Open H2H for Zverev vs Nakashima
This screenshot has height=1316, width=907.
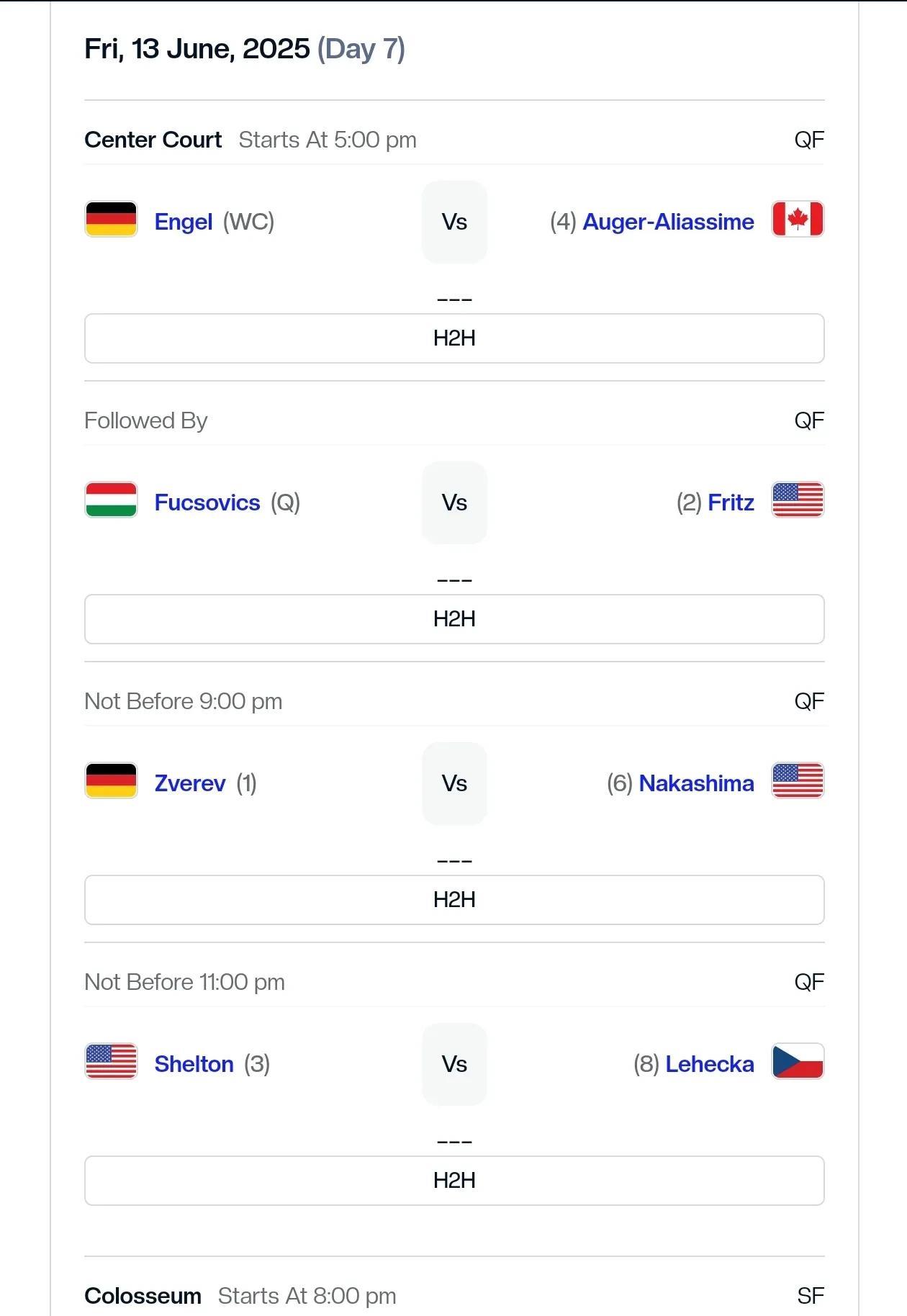tap(454, 900)
